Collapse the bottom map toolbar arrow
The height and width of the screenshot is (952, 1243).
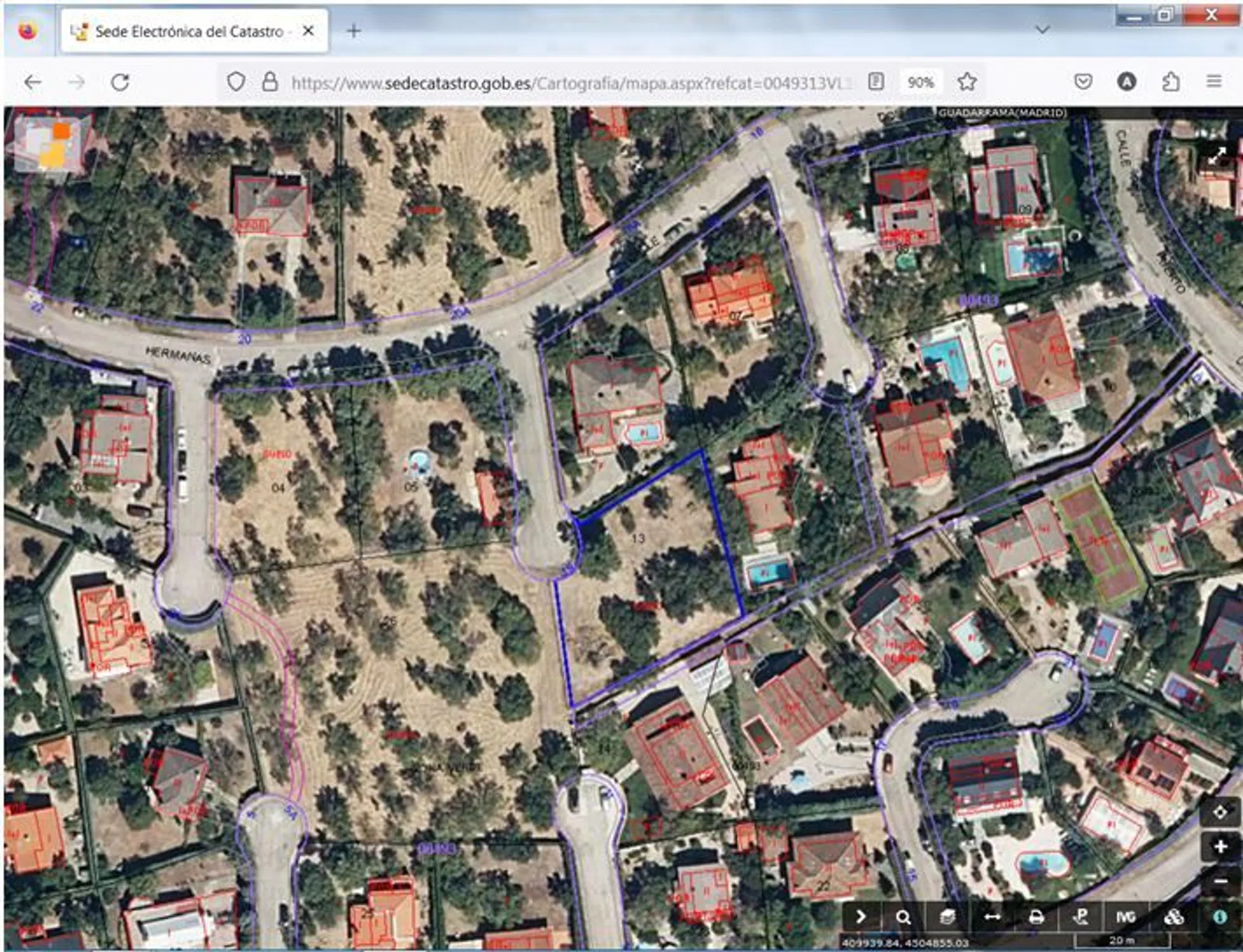coord(860,917)
